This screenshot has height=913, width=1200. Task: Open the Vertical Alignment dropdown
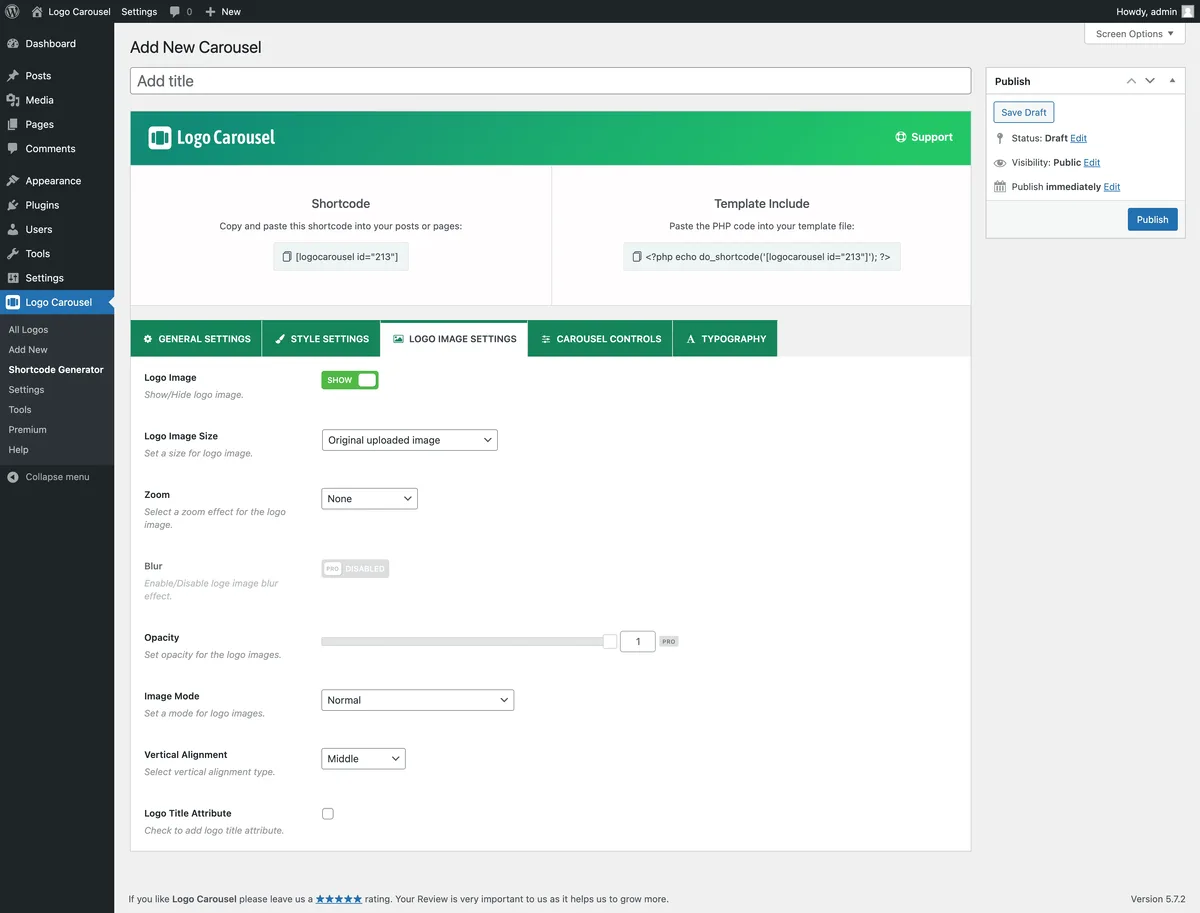point(363,759)
